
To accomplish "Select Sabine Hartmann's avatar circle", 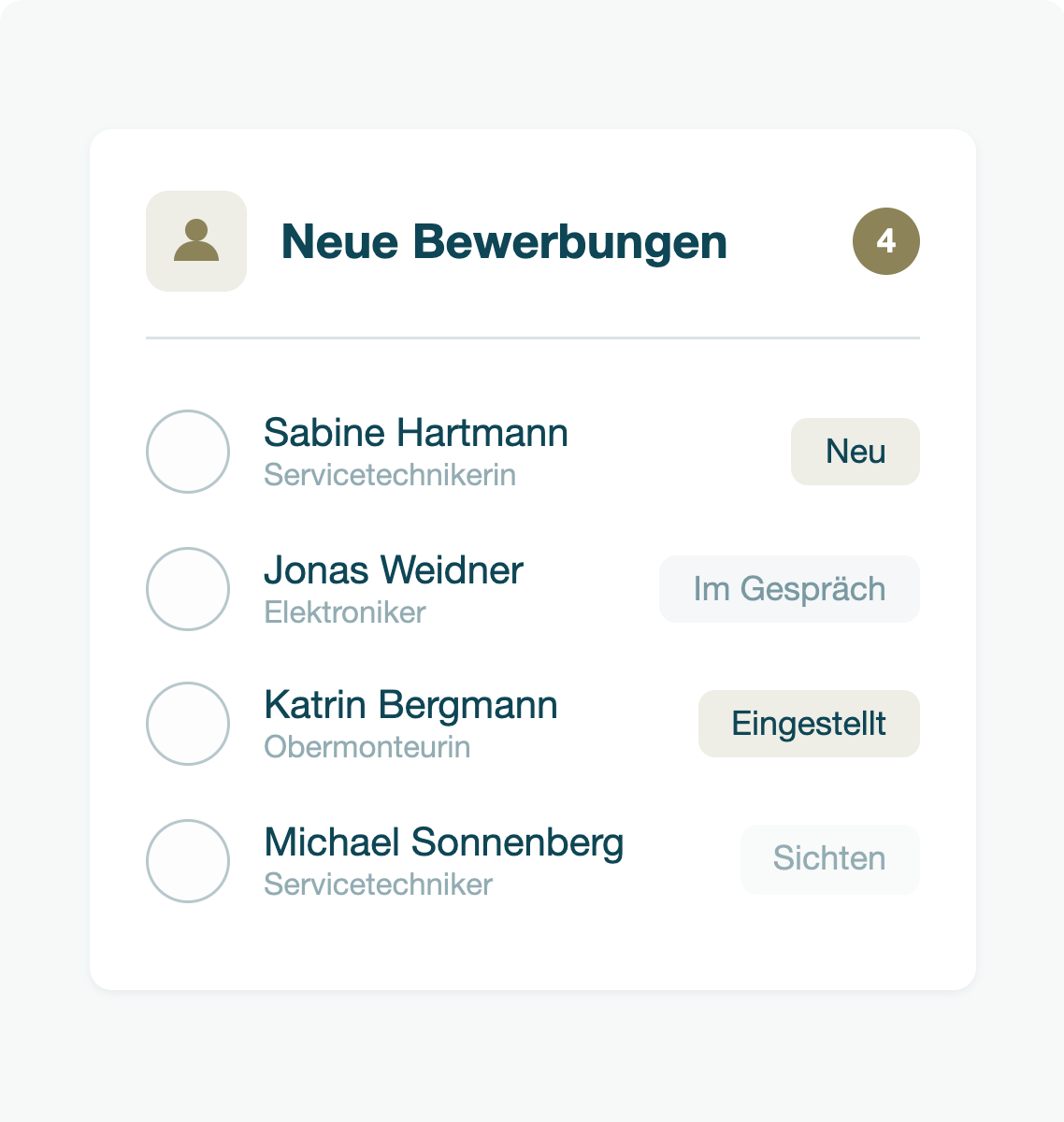I will point(188,452).
